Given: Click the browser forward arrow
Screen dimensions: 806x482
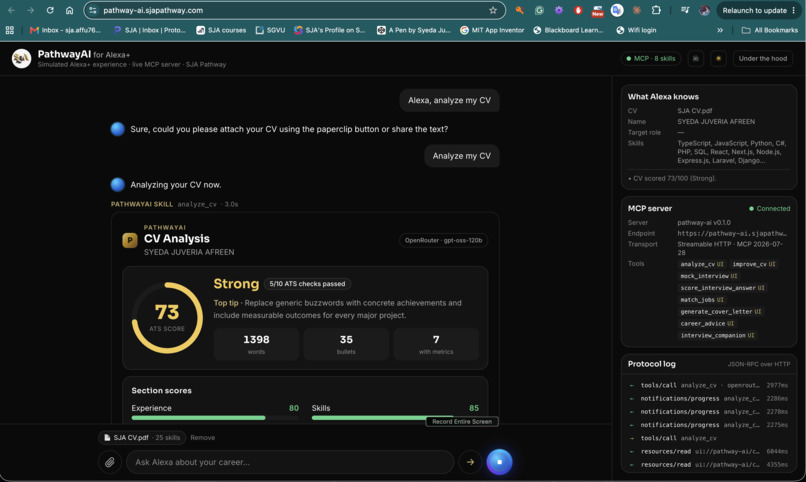Looking at the screenshot, I should click(x=30, y=10).
